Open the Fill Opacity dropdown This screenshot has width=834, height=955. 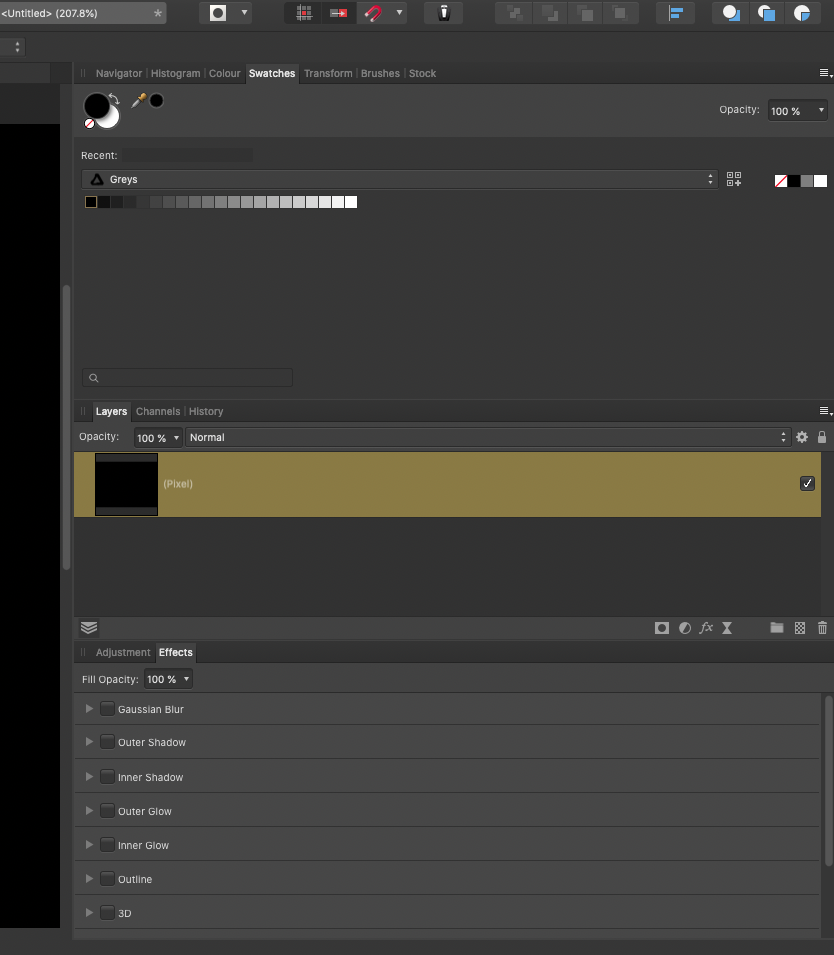[x=168, y=679]
